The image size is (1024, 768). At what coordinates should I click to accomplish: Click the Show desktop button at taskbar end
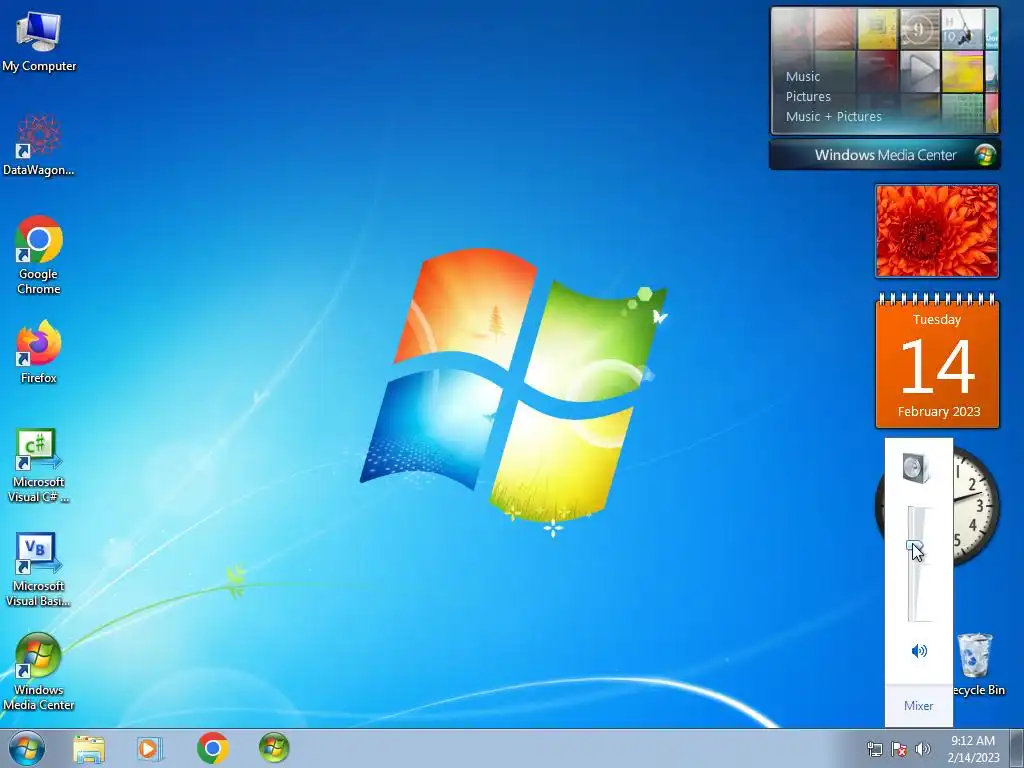1017,748
